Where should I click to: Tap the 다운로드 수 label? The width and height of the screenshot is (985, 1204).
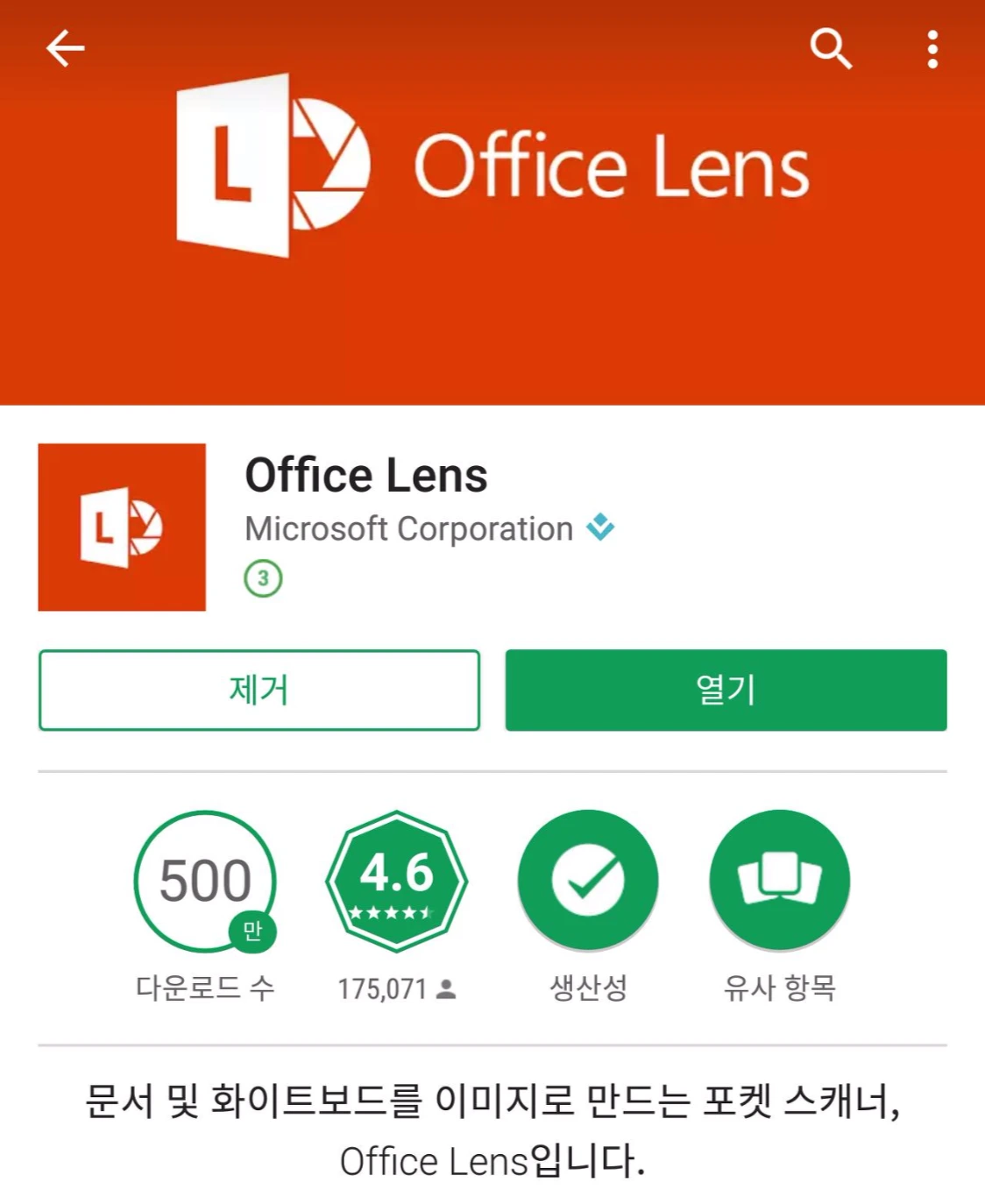click(205, 988)
